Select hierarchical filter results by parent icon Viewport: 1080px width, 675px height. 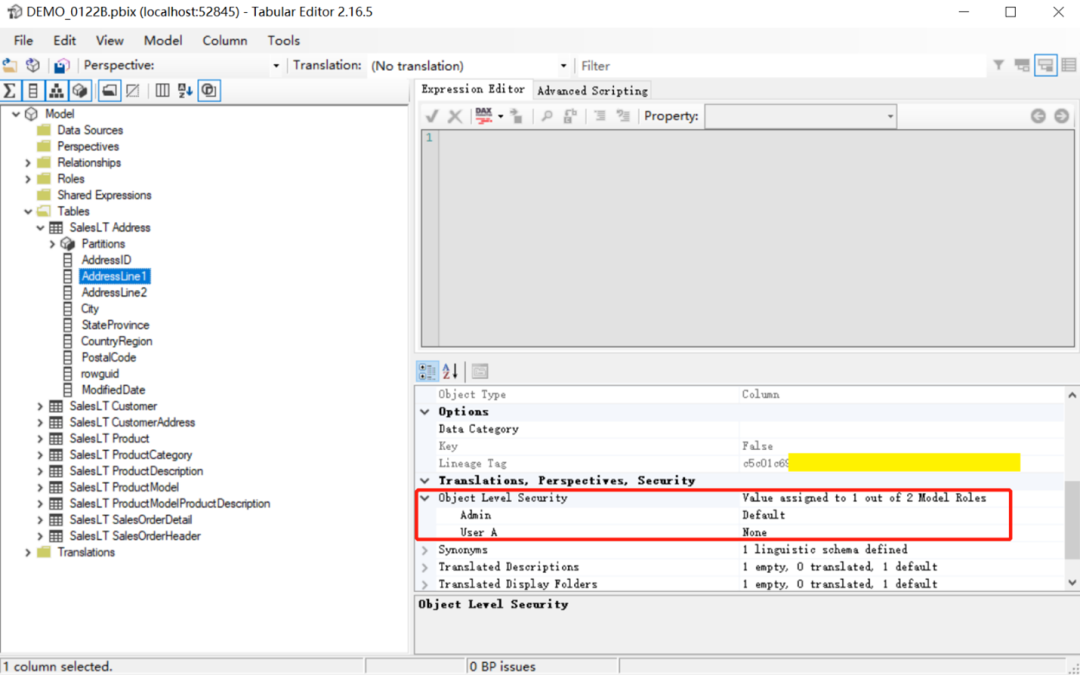(x=1022, y=65)
